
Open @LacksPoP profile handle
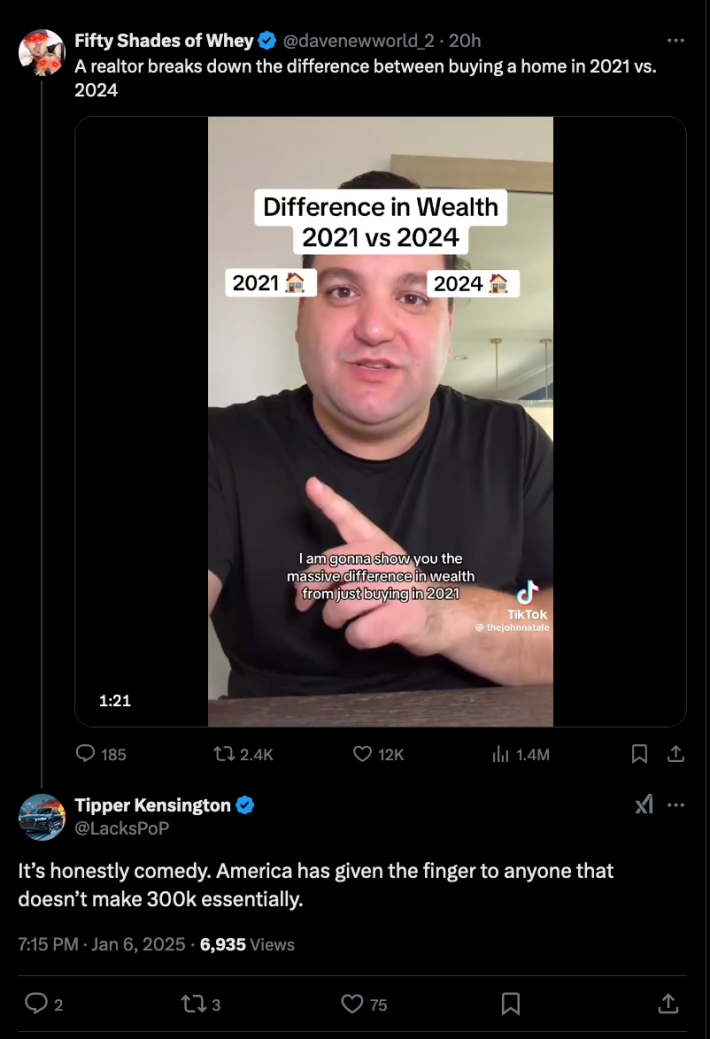pos(122,828)
